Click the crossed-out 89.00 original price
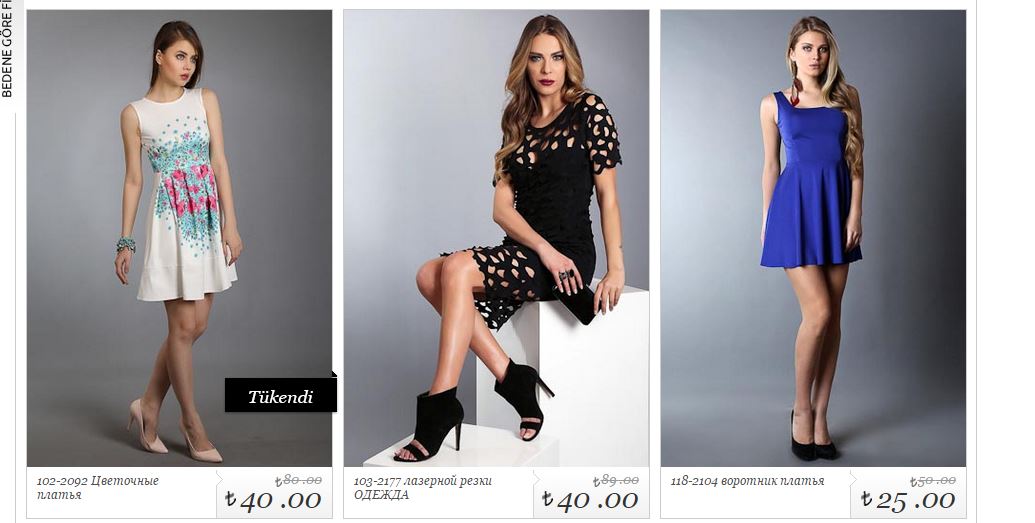 pyautogui.click(x=615, y=481)
